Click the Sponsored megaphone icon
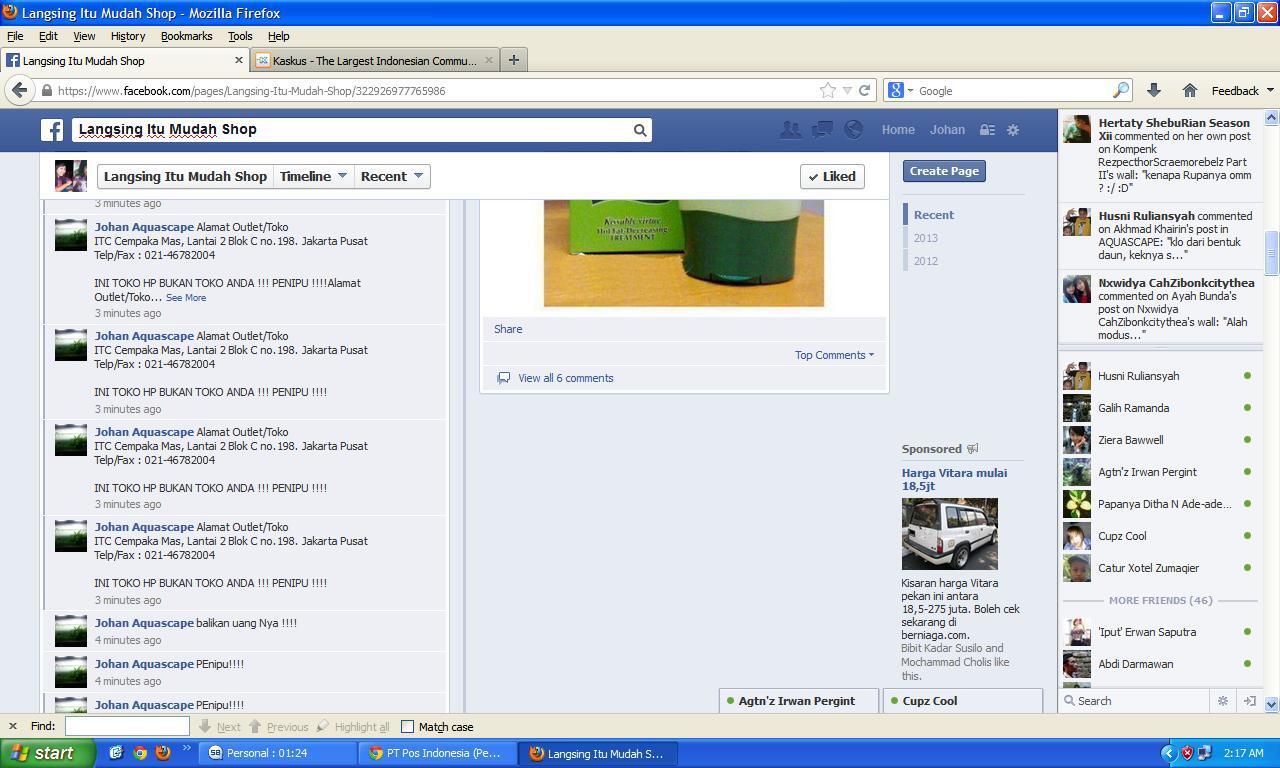The width and height of the screenshot is (1280, 768). 972,449
